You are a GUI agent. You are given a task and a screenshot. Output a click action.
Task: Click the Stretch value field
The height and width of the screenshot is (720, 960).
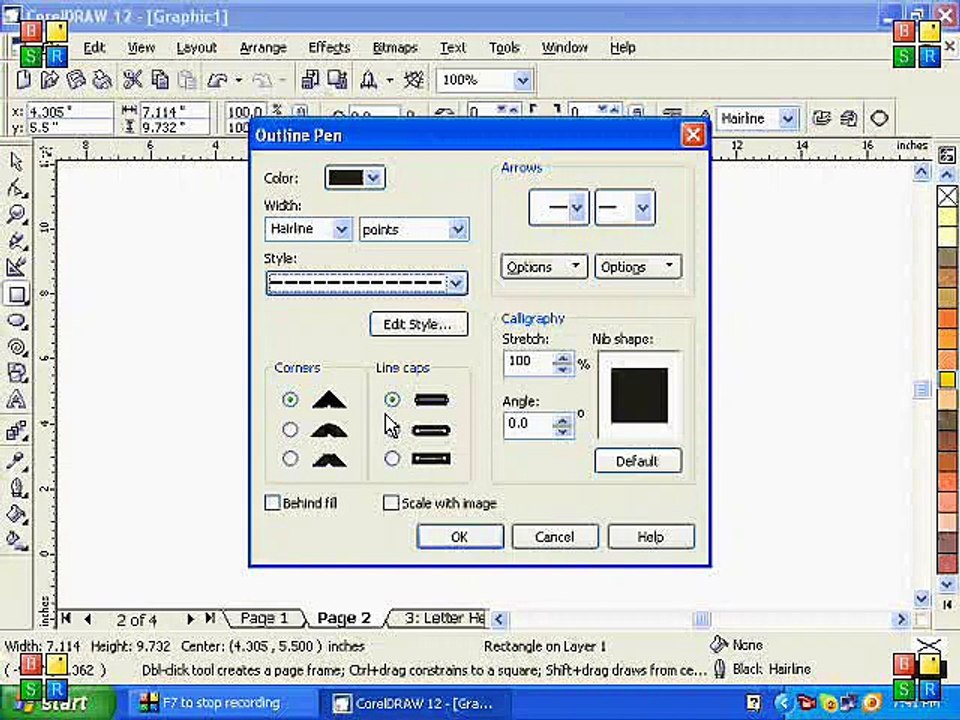tap(528, 362)
